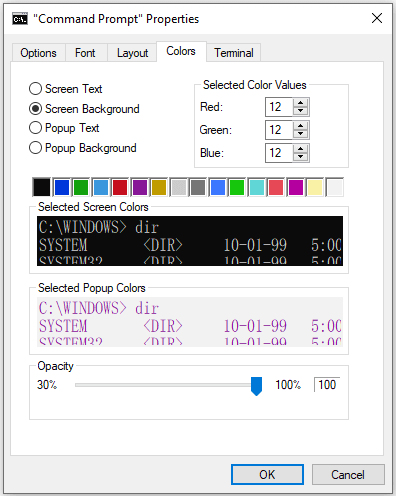Open the Terminal tab
The image size is (396, 496).
pos(234,53)
